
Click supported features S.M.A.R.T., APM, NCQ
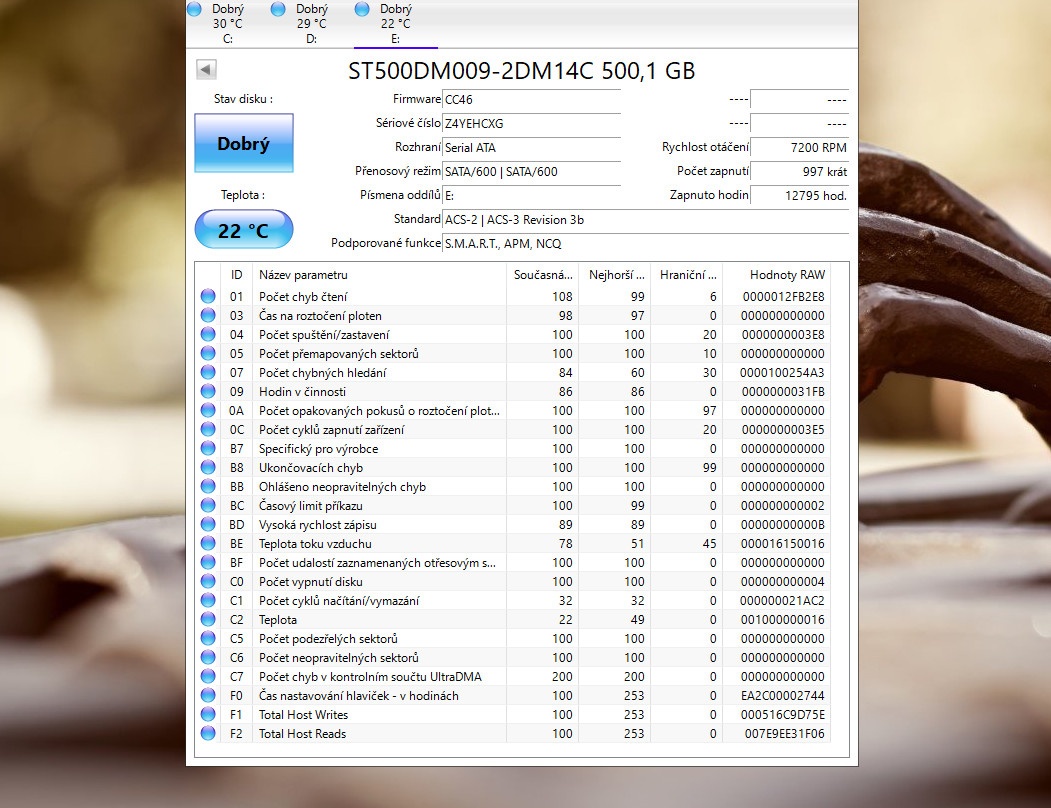pyautogui.click(x=645, y=244)
